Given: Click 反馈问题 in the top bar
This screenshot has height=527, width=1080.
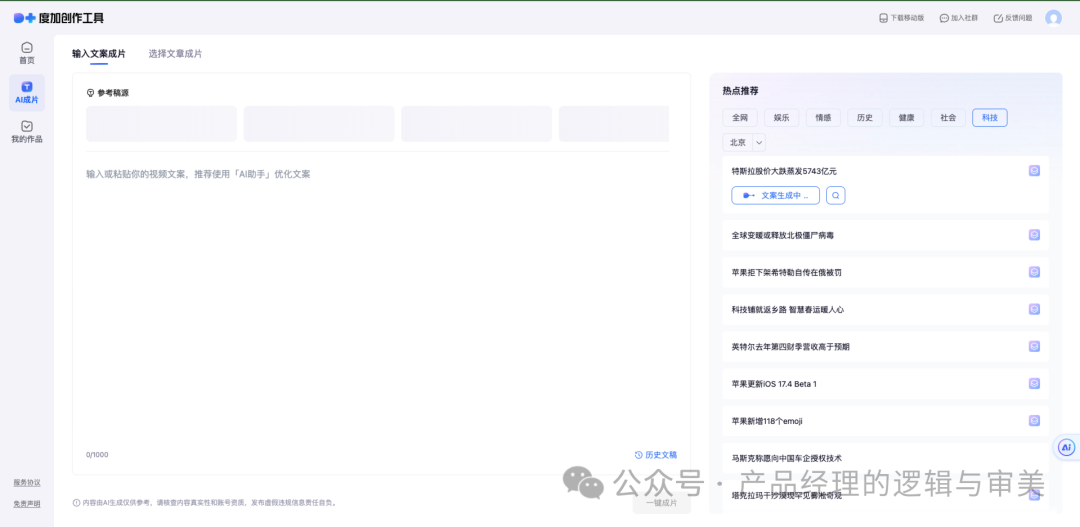Looking at the screenshot, I should (x=1013, y=18).
